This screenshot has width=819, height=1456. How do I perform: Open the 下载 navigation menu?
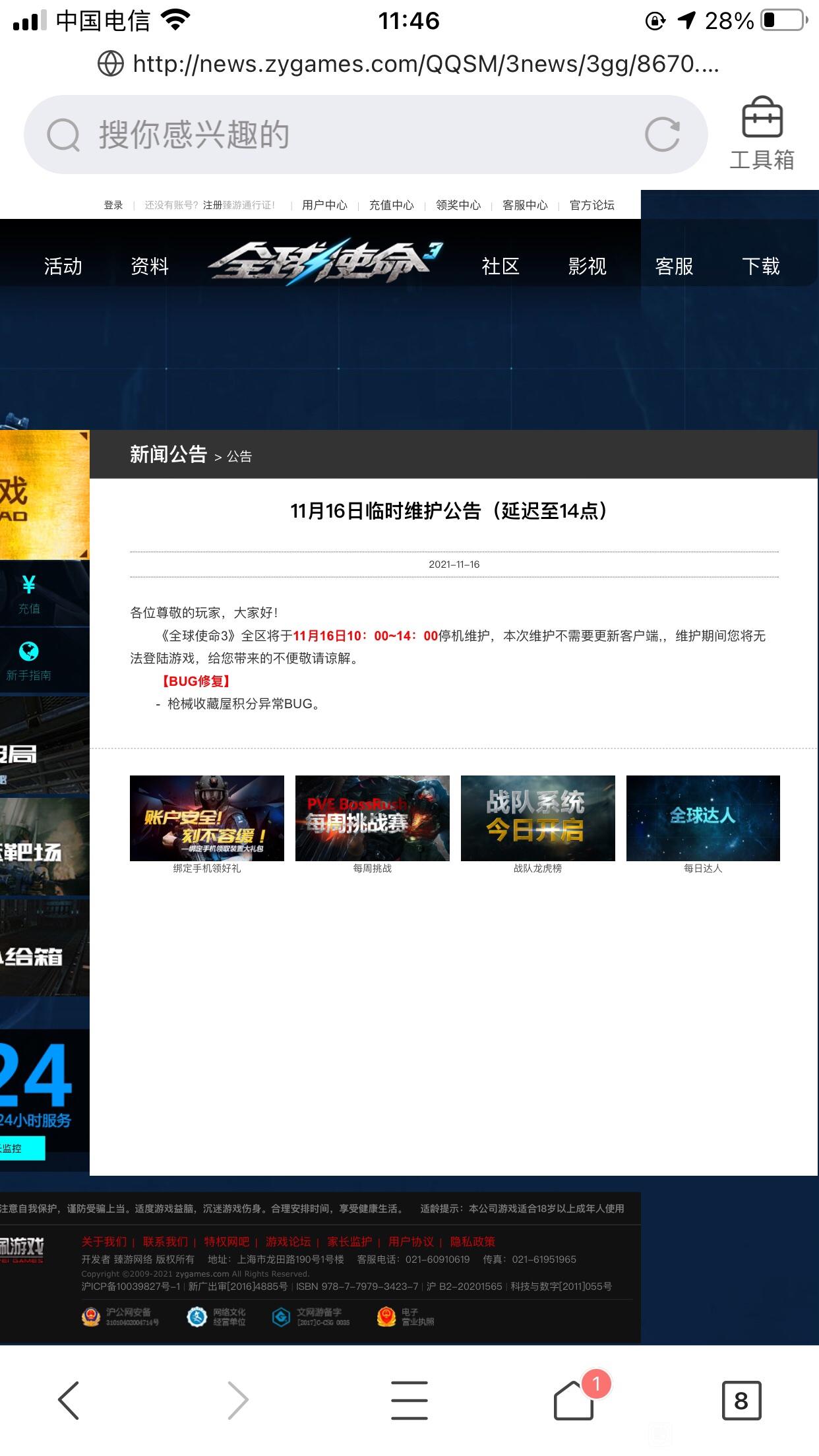(761, 266)
